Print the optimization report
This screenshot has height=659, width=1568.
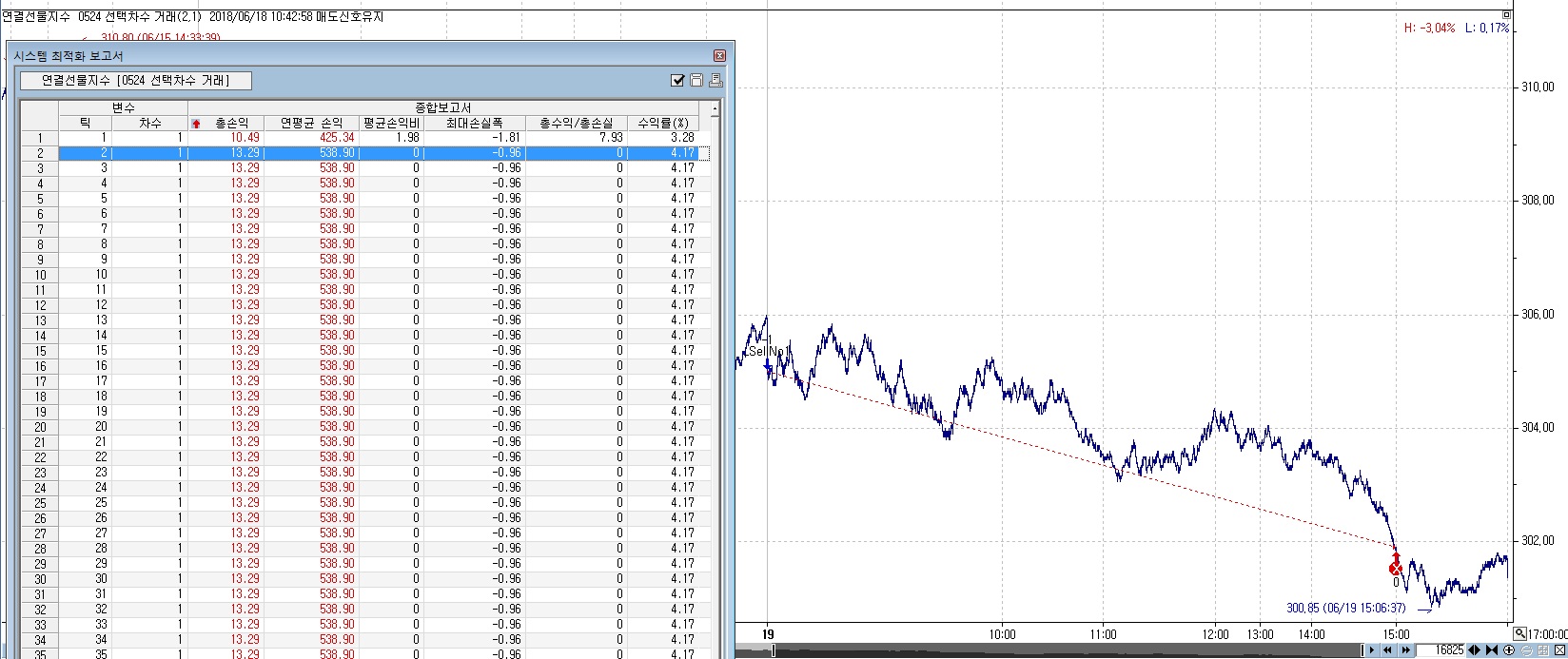[x=715, y=81]
